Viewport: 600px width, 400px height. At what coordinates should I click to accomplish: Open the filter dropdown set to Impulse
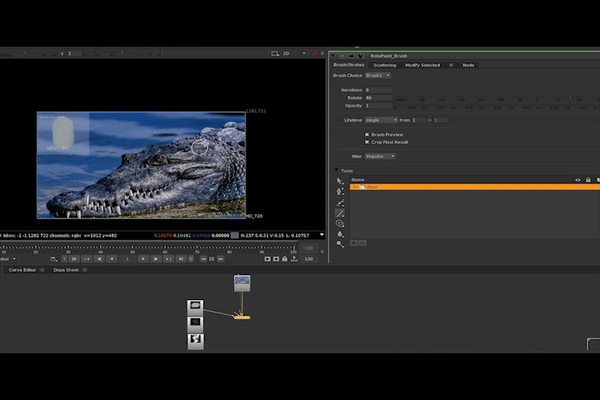(x=380, y=156)
